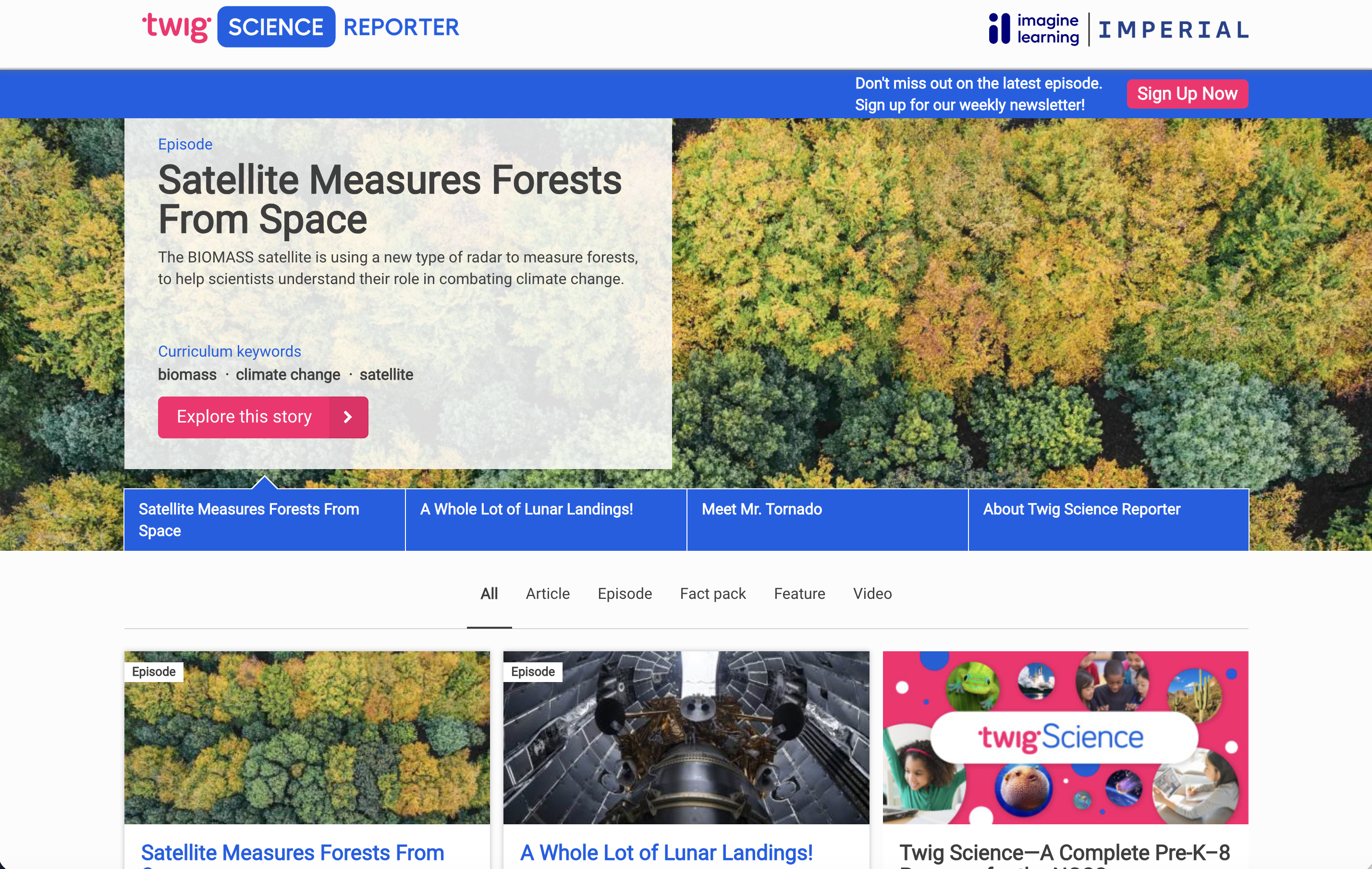Open About Twig Science Reporter
Screen dimensions: 1372x869
tap(1081, 509)
